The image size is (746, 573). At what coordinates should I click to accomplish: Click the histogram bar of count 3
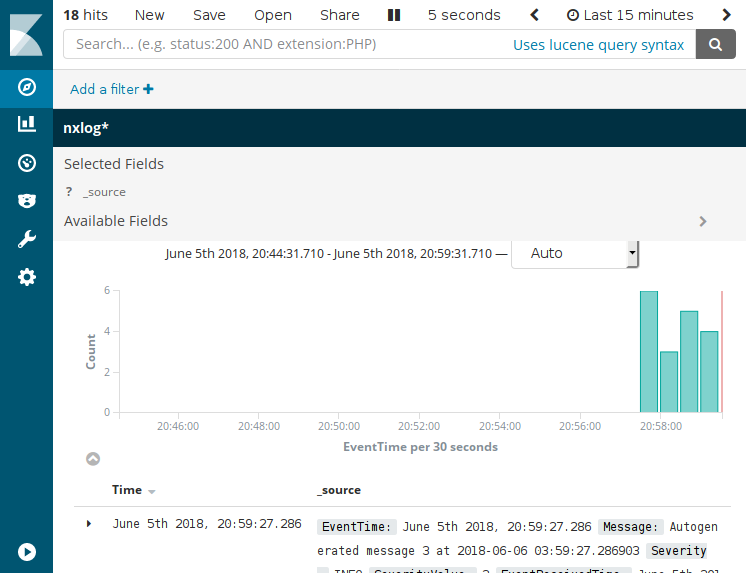(669, 382)
